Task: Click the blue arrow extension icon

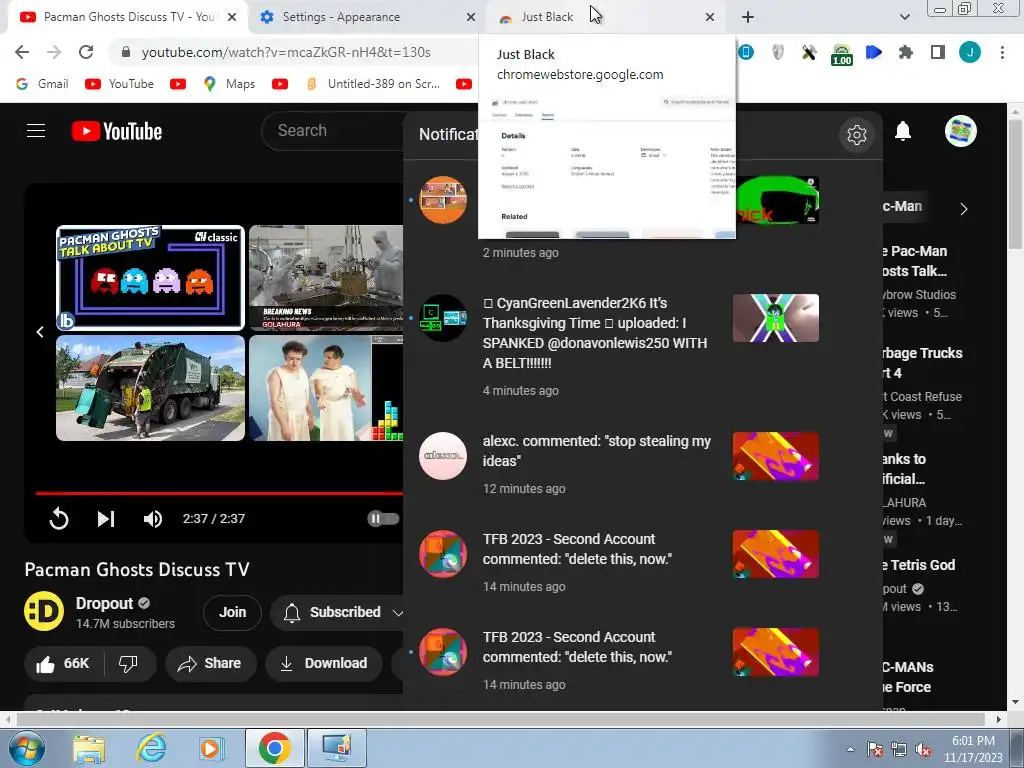Action: pos(873,52)
